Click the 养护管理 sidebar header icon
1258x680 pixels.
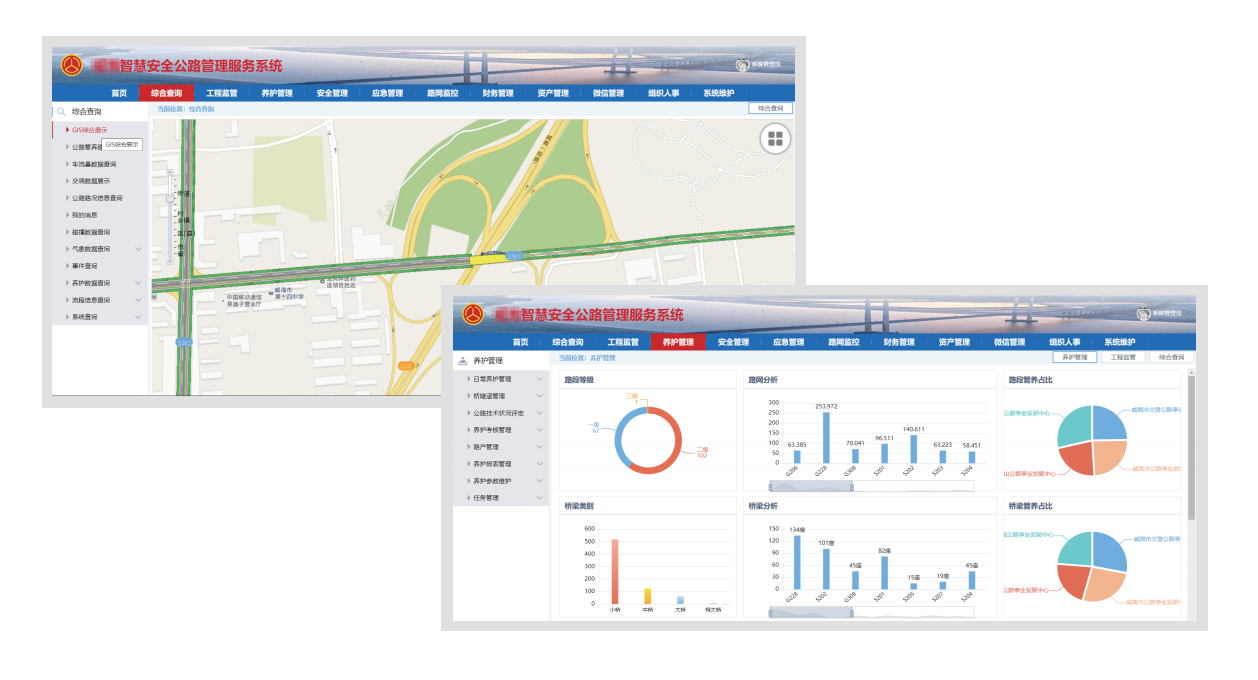(x=462, y=360)
